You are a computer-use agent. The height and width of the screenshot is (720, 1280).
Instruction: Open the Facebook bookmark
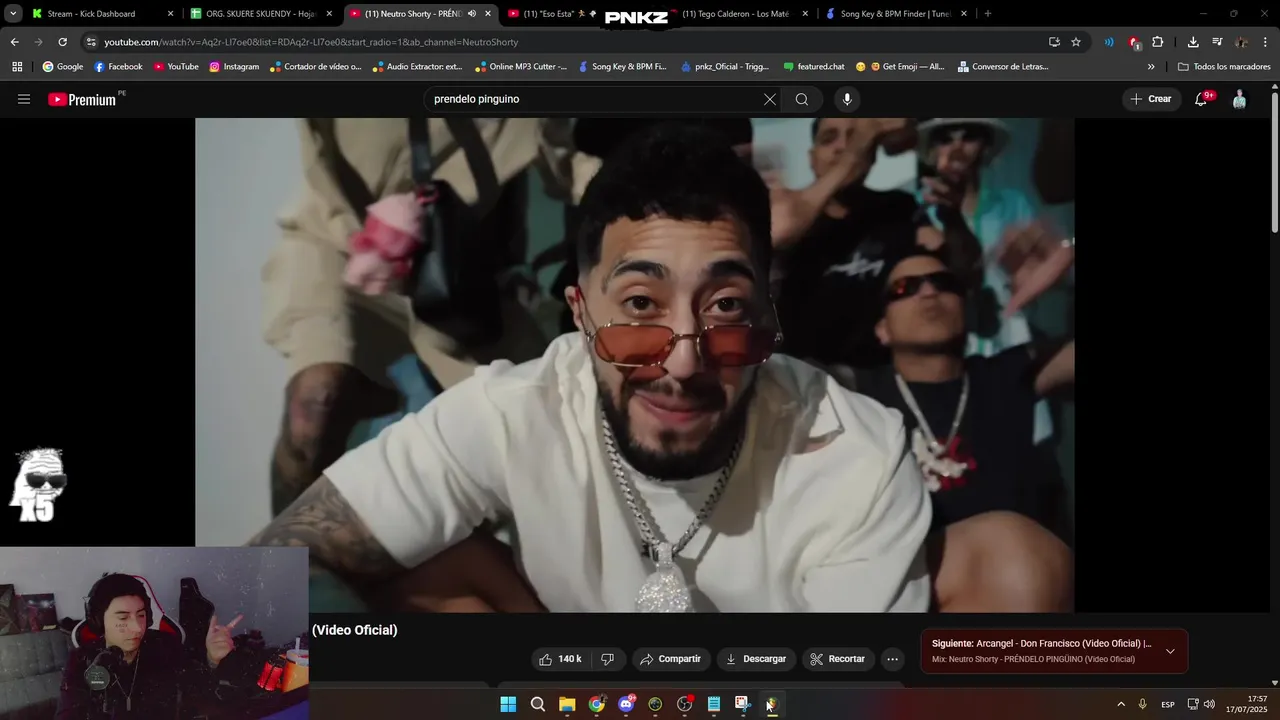tap(118, 67)
